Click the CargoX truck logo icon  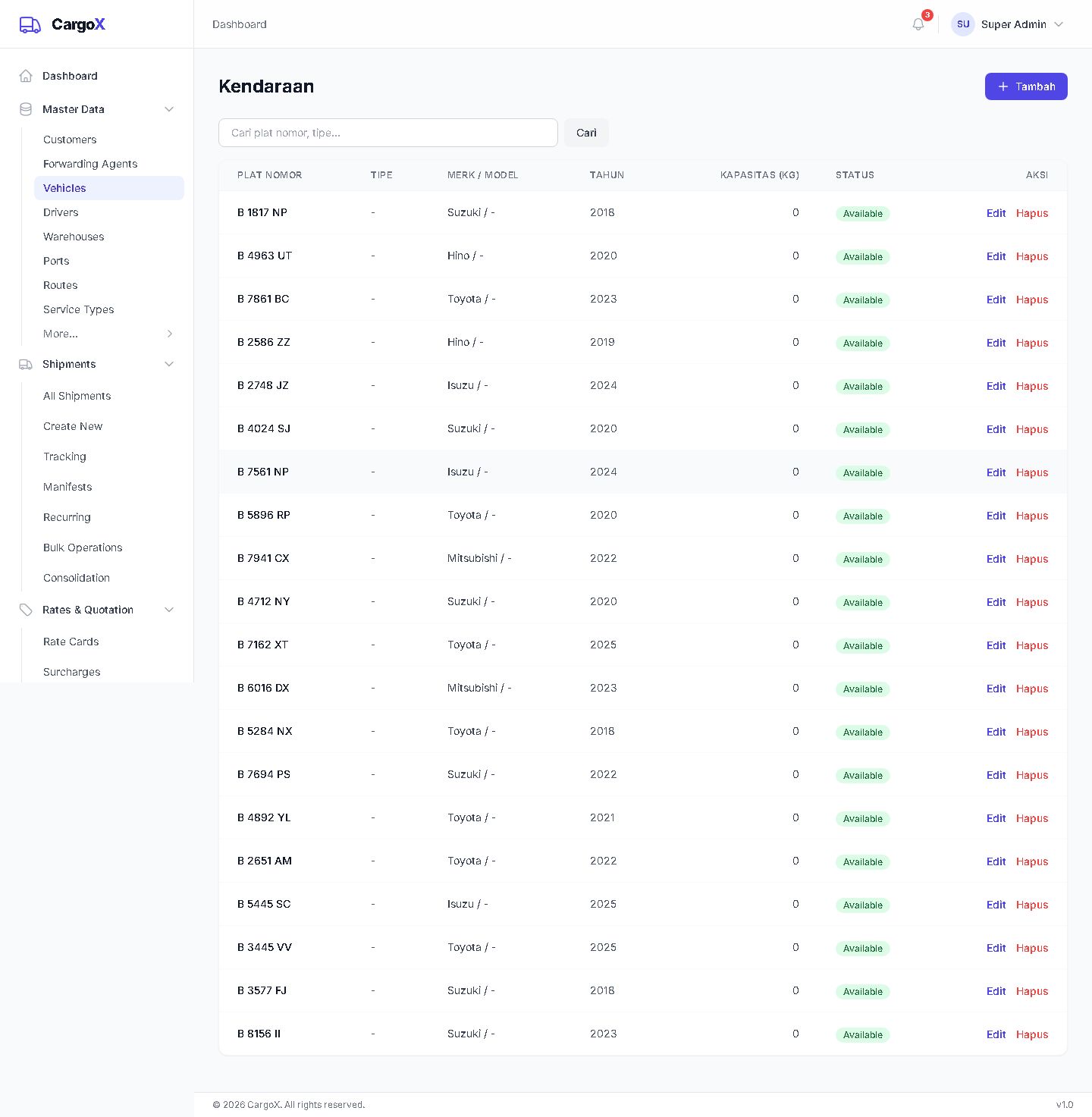30,25
